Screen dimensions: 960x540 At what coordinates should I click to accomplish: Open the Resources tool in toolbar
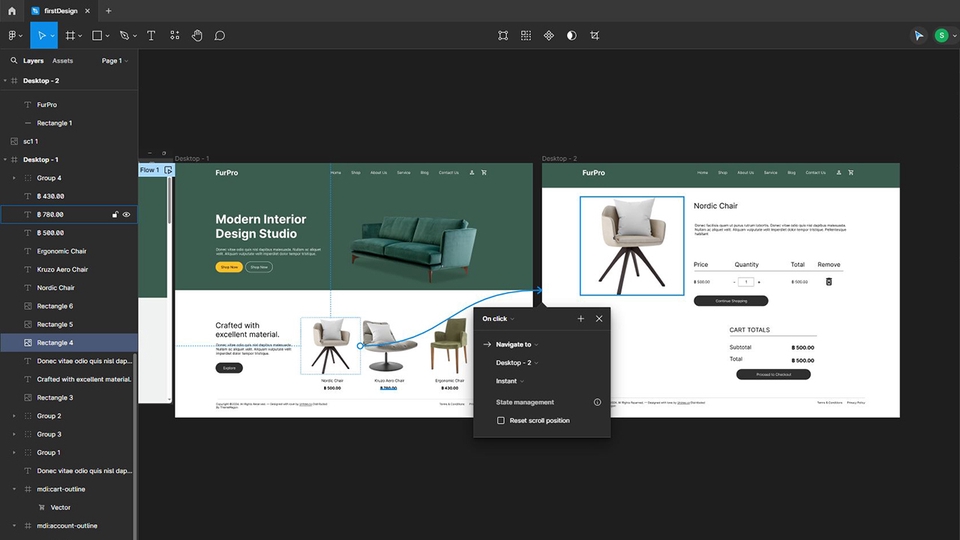tap(175, 35)
